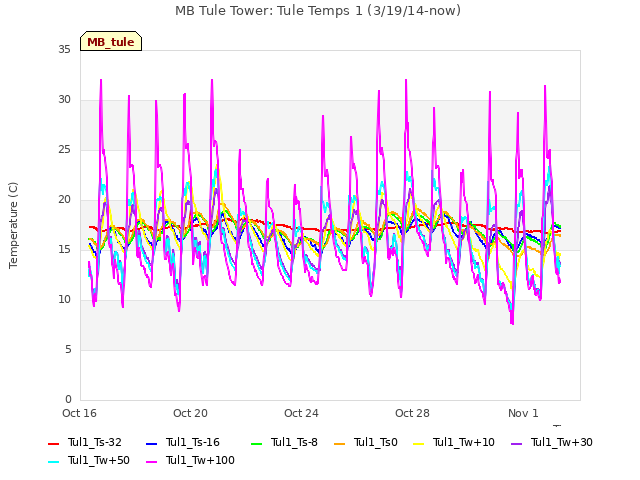Click the 5 y-axis tick label
Viewport: 640px width, 480px height.
[68, 349]
